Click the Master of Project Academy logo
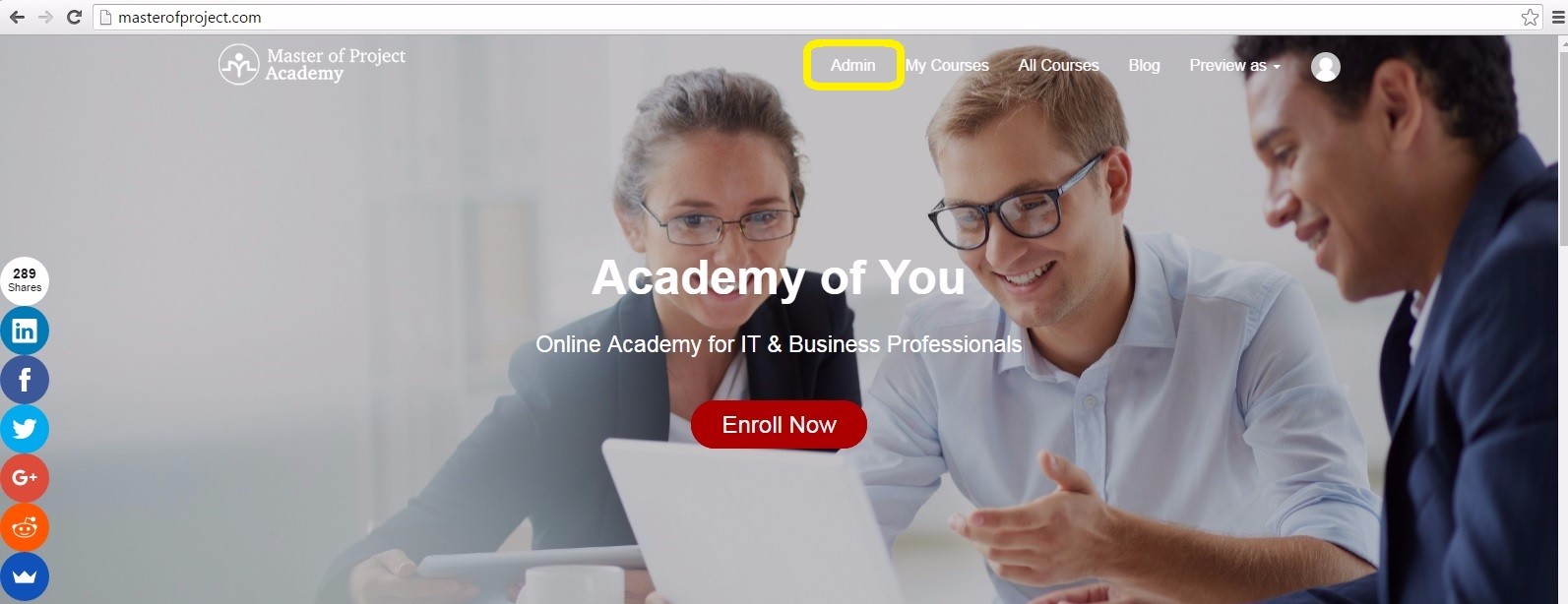 (x=311, y=65)
